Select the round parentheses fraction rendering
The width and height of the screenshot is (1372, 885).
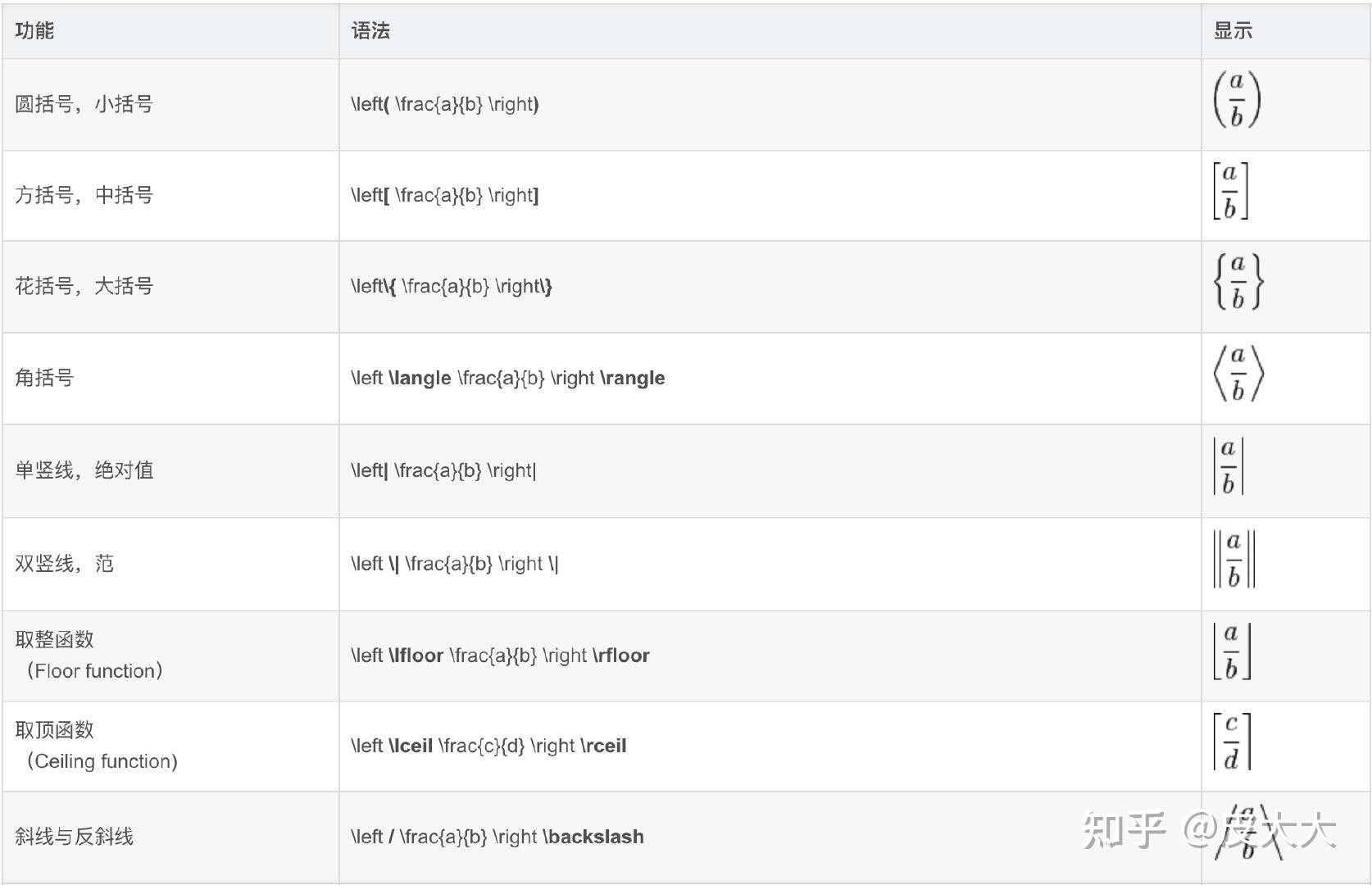click(1237, 100)
